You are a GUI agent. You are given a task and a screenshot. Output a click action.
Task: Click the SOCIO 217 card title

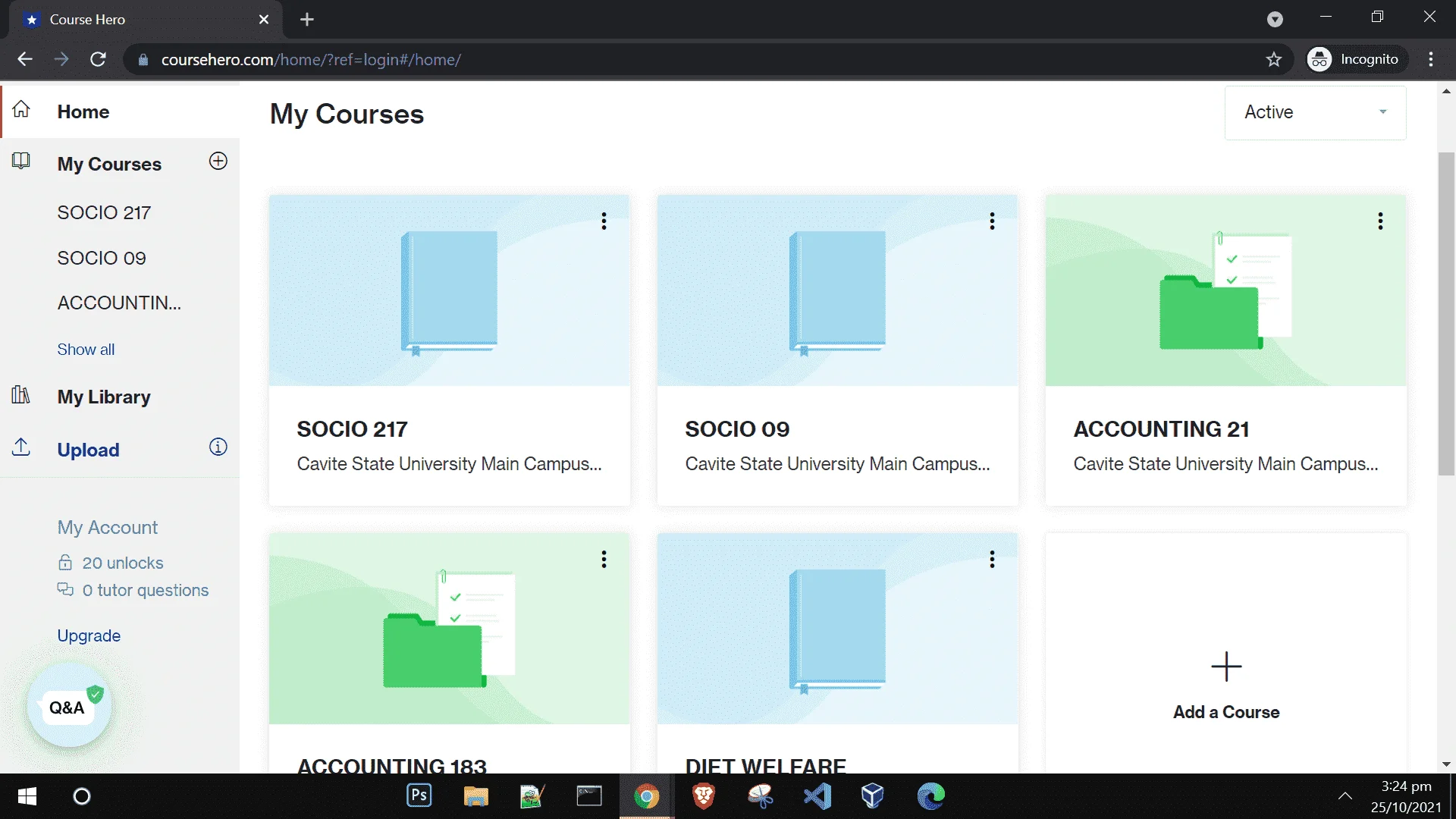352,429
